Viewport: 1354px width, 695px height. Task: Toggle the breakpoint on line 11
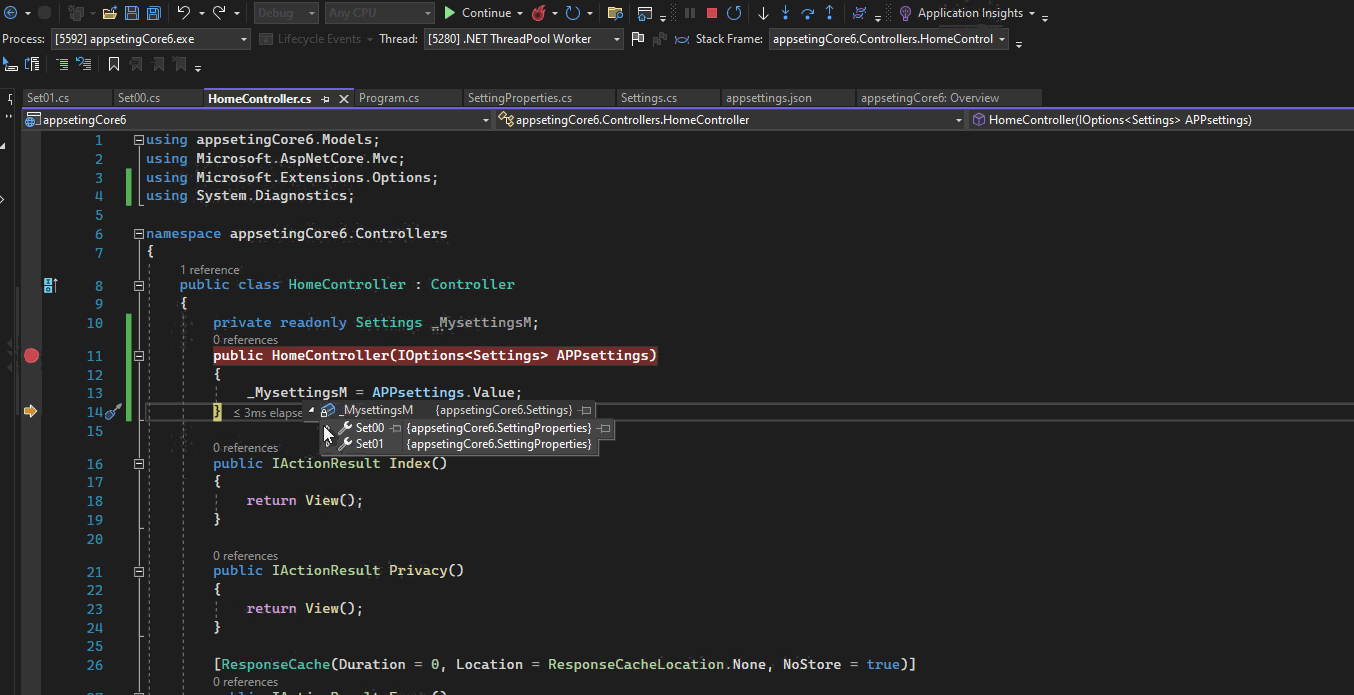click(31, 355)
